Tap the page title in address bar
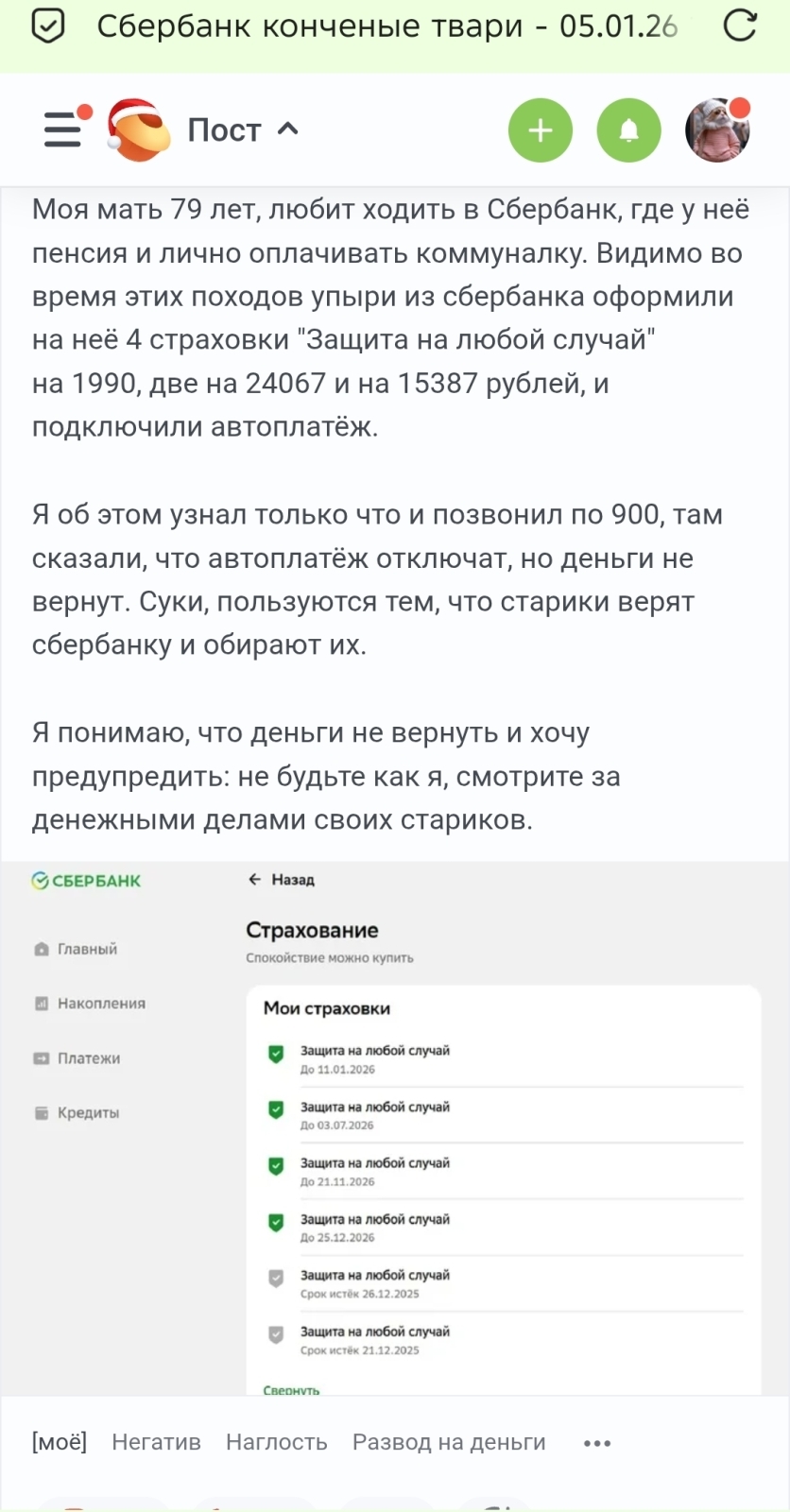This screenshot has width=790, height=1512. click(387, 26)
